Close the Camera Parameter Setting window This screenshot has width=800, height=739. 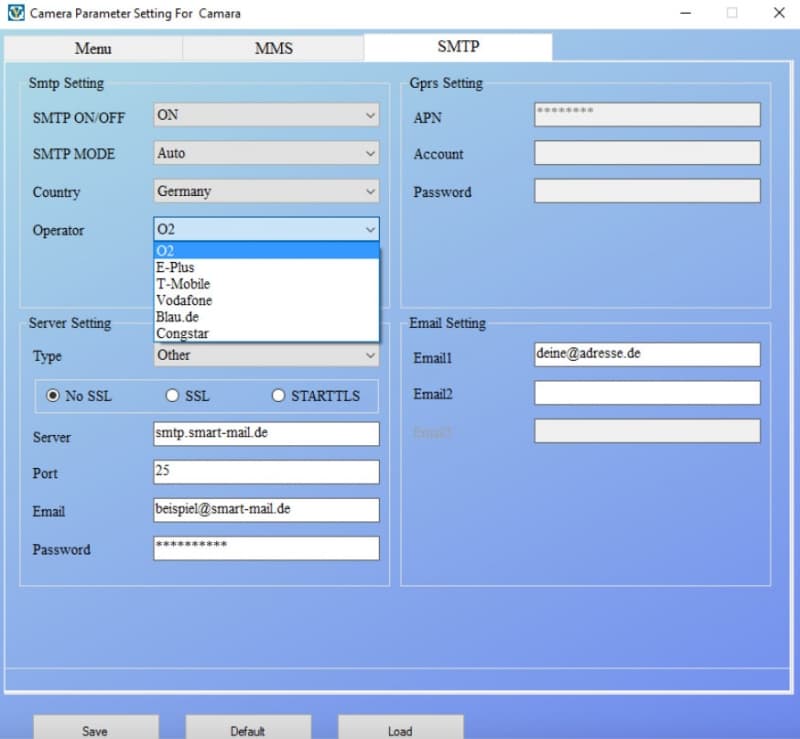point(779,13)
